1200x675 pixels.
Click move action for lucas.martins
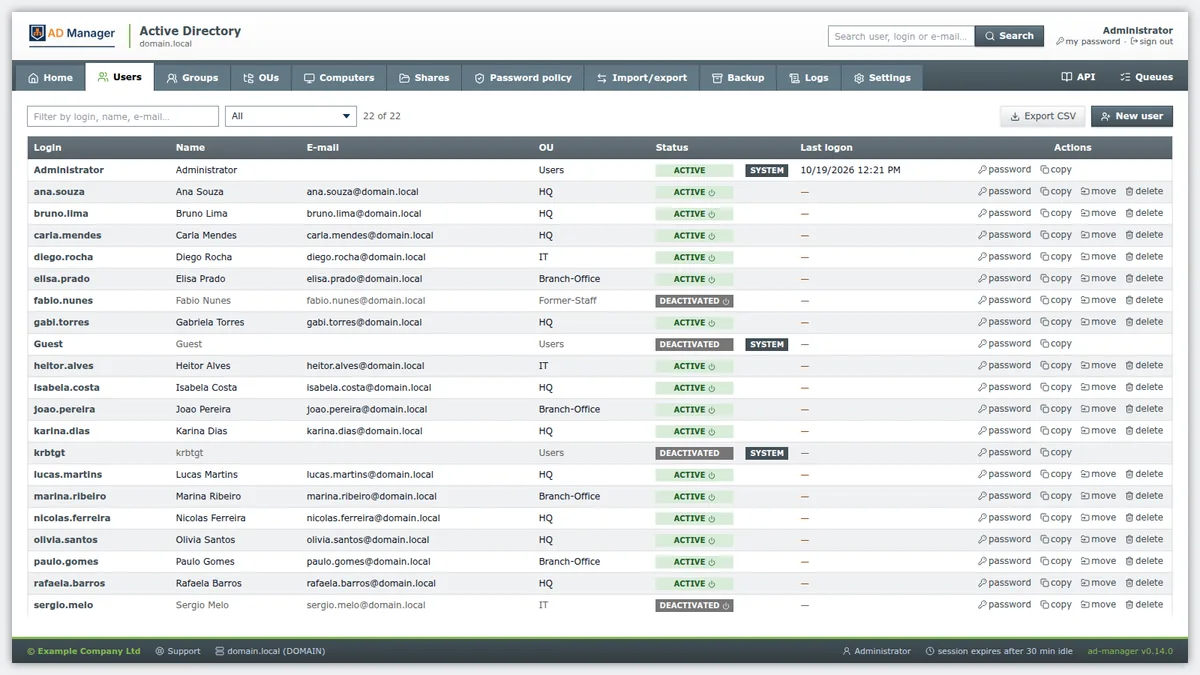tap(1098, 474)
